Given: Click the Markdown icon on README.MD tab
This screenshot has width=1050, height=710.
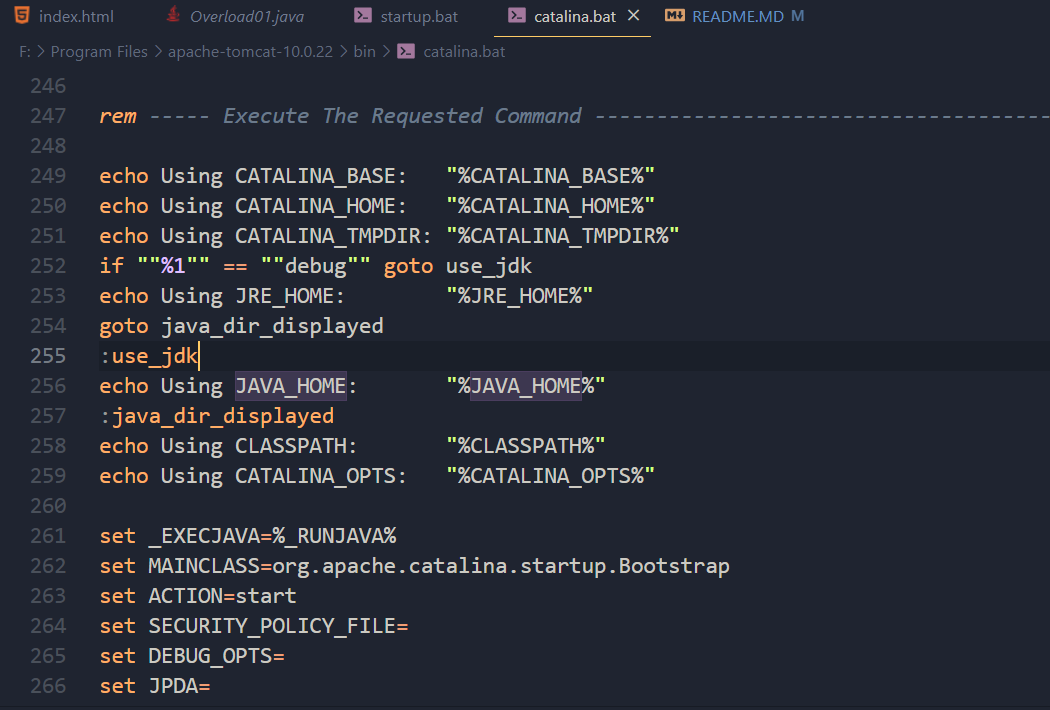Looking at the screenshot, I should [x=675, y=16].
